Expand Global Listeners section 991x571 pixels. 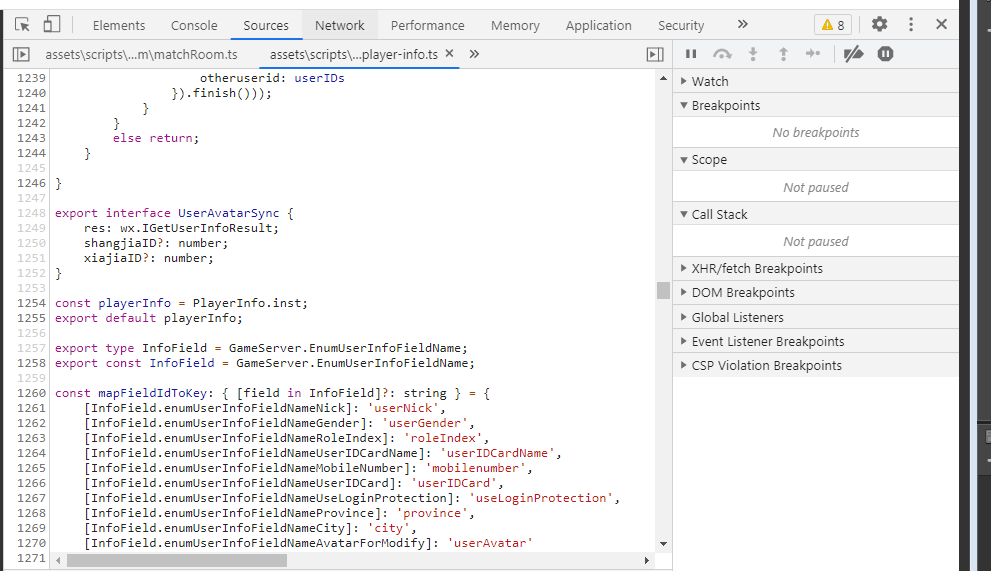coord(816,317)
